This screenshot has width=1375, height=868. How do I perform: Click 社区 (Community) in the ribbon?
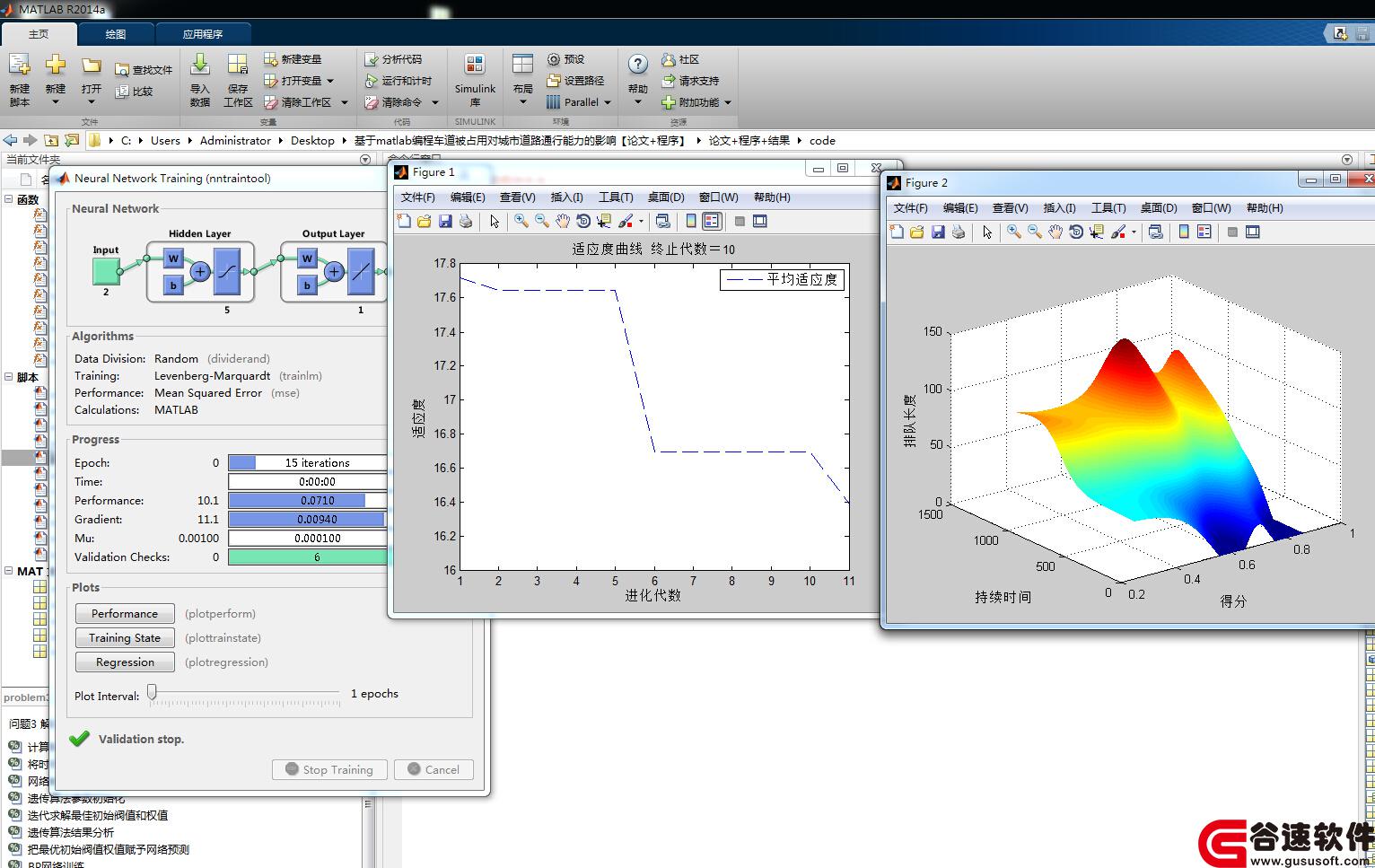tap(680, 59)
